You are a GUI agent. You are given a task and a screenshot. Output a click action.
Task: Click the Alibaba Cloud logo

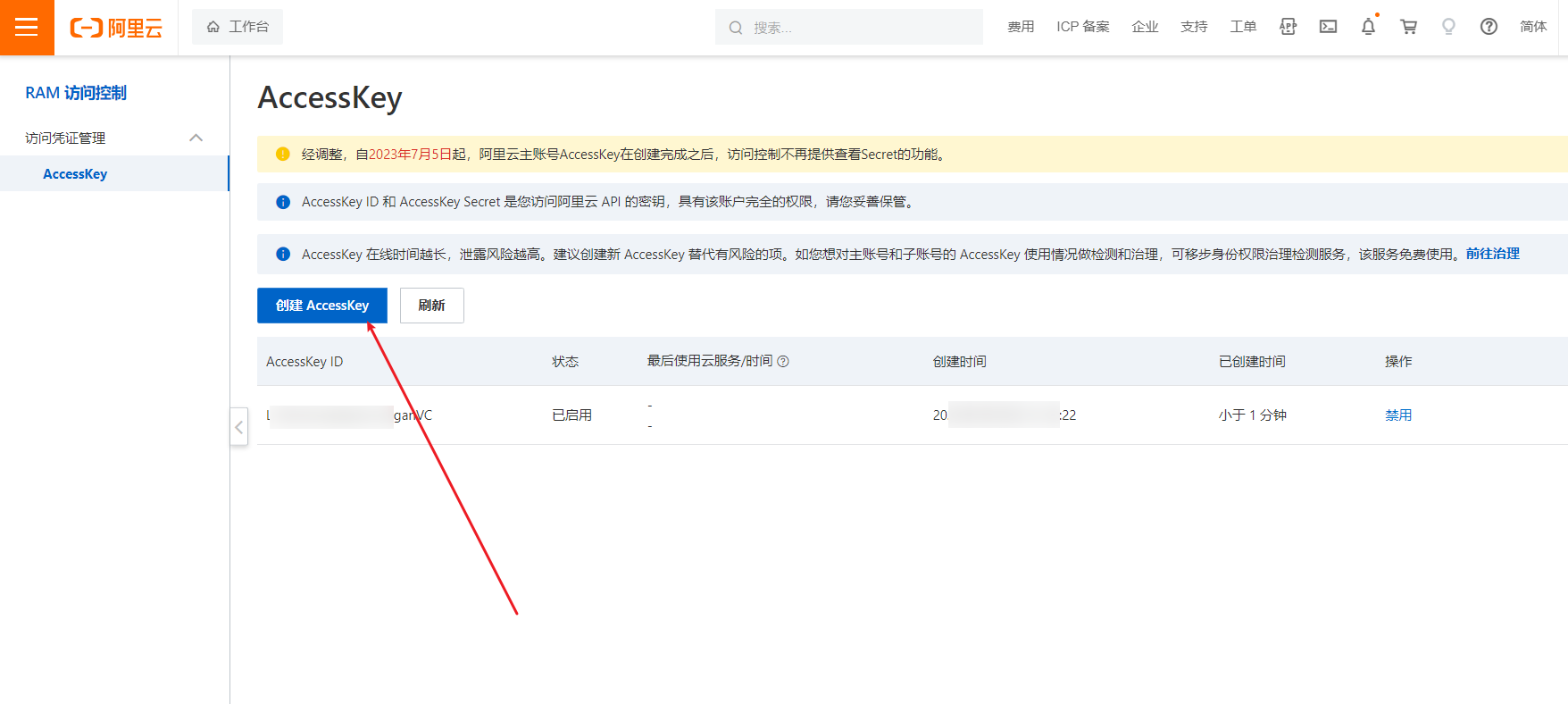pyautogui.click(x=116, y=28)
